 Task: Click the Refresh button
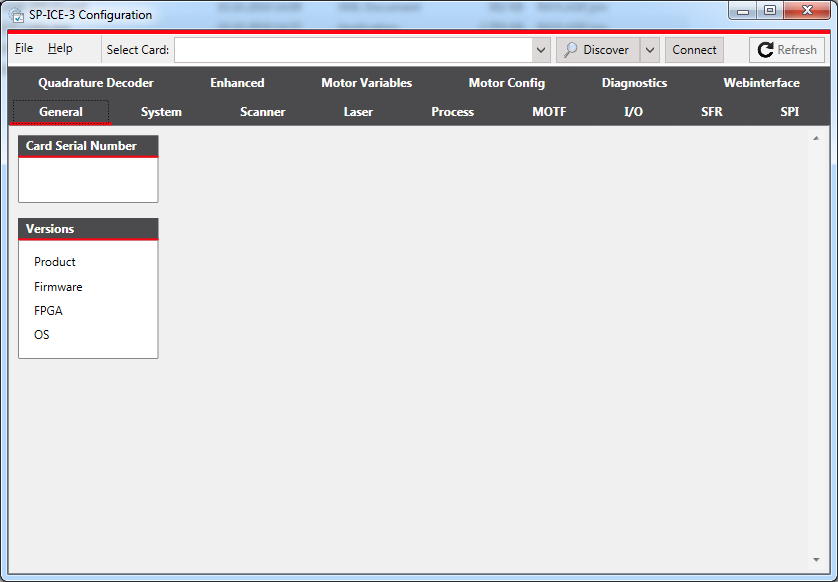[x=787, y=50]
